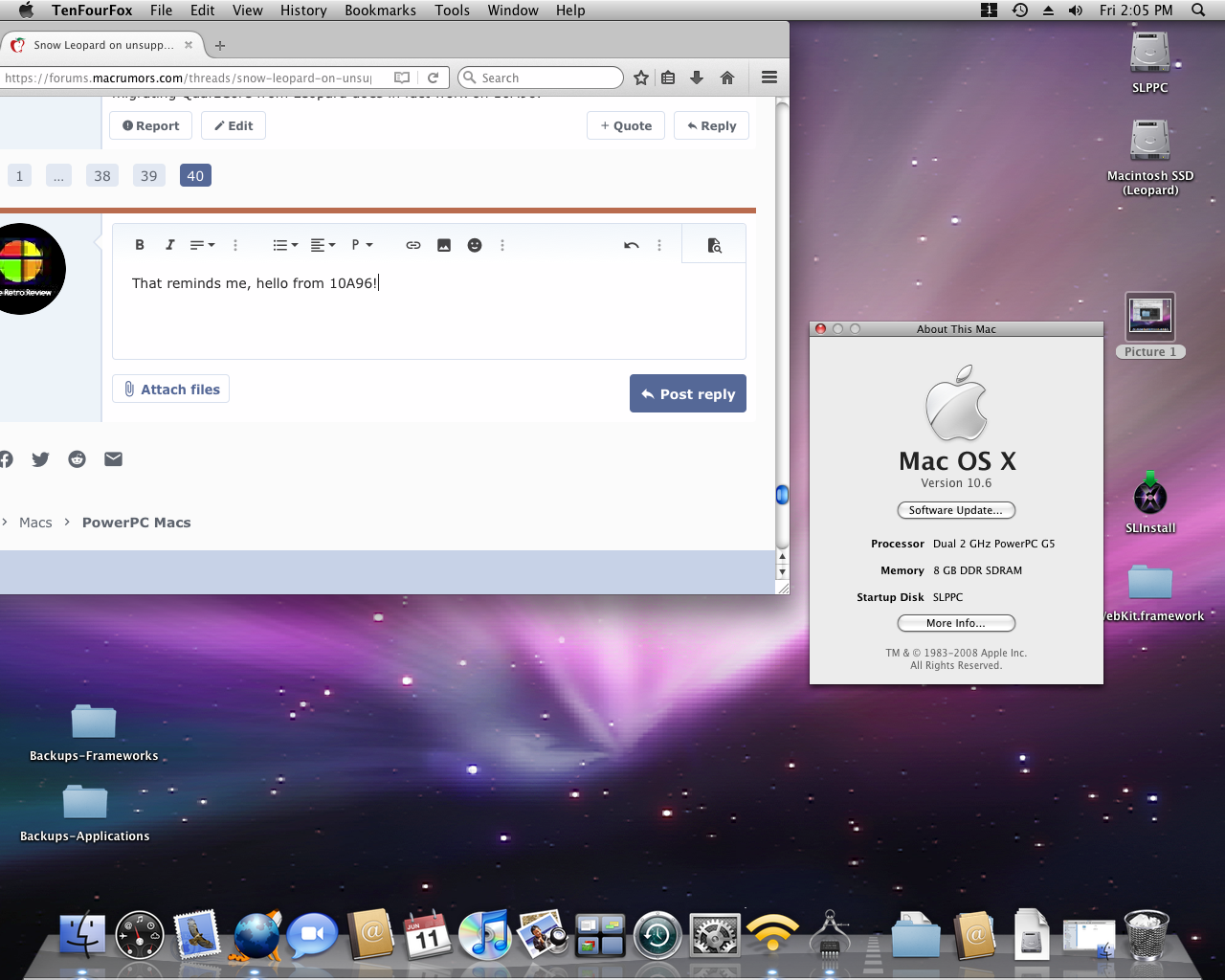
Task: Open the Tools menu
Action: 452,10
